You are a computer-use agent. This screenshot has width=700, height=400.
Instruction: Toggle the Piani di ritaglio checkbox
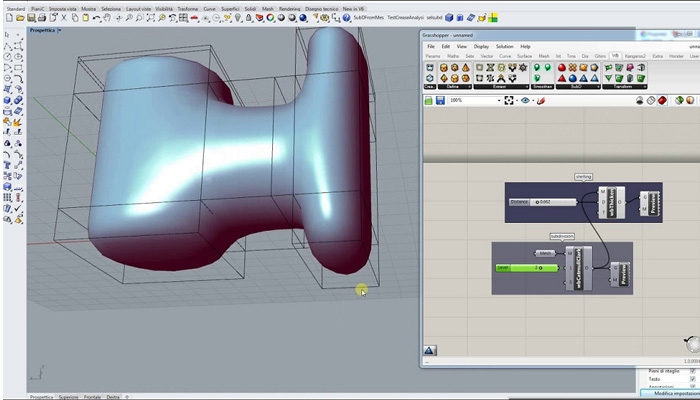[x=692, y=371]
